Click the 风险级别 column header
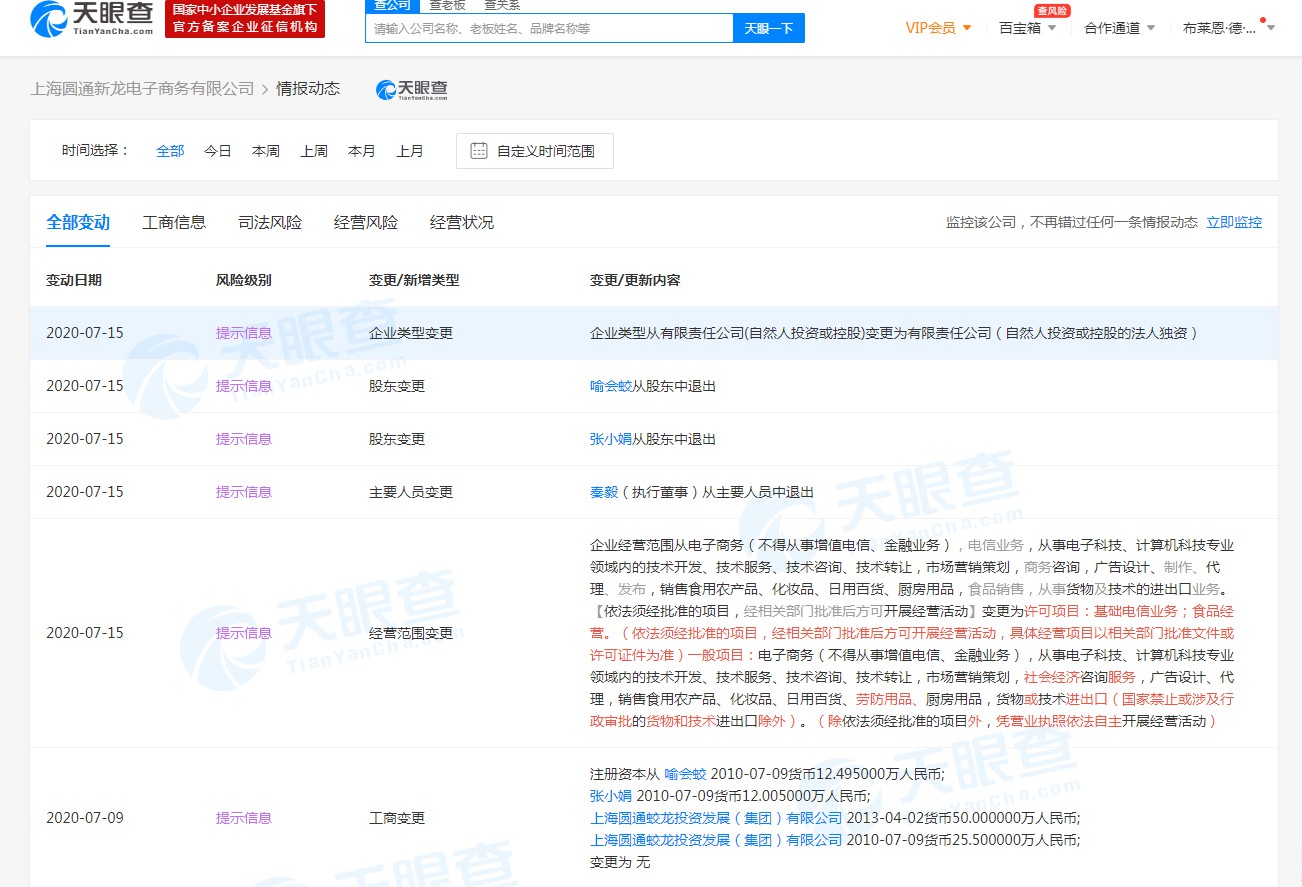The width and height of the screenshot is (1302, 887). [x=244, y=280]
